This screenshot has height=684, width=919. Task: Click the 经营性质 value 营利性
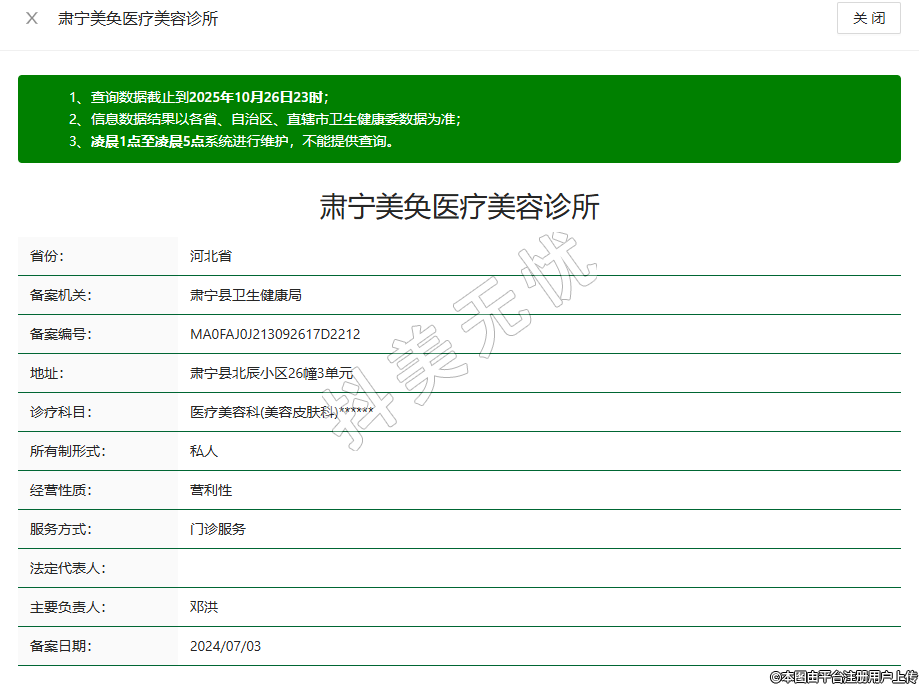click(211, 490)
